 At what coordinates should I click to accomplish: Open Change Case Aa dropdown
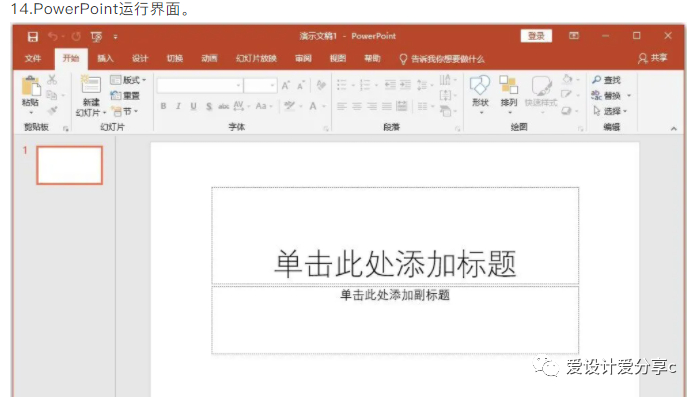263,106
